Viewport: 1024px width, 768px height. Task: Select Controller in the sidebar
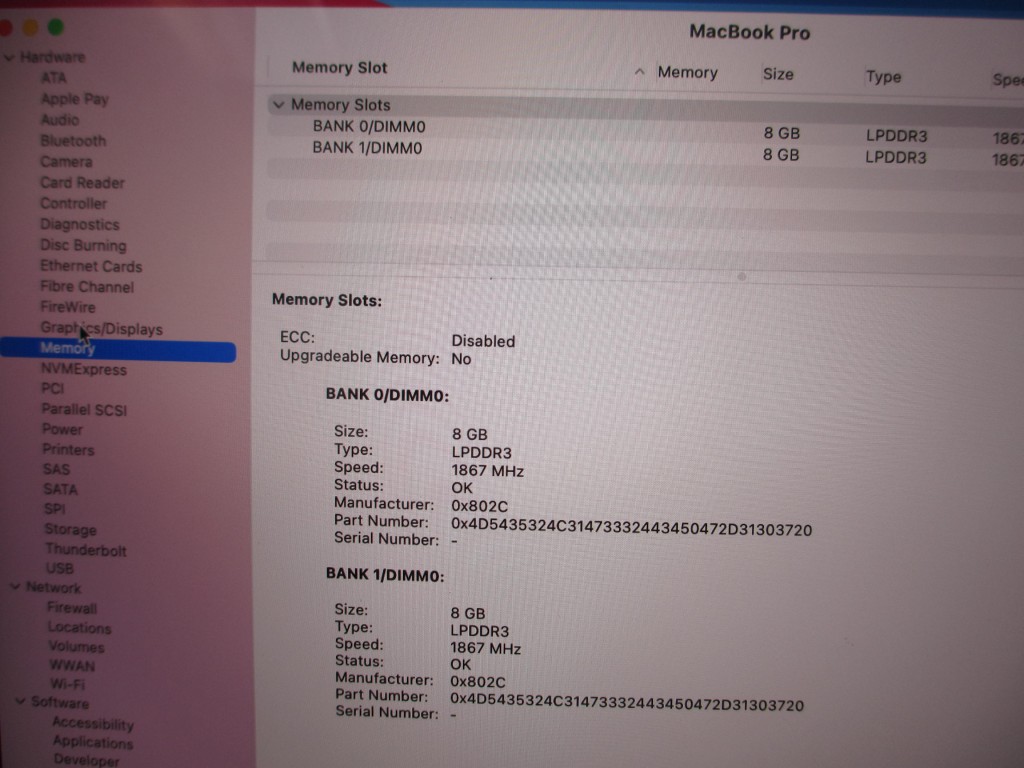74,204
